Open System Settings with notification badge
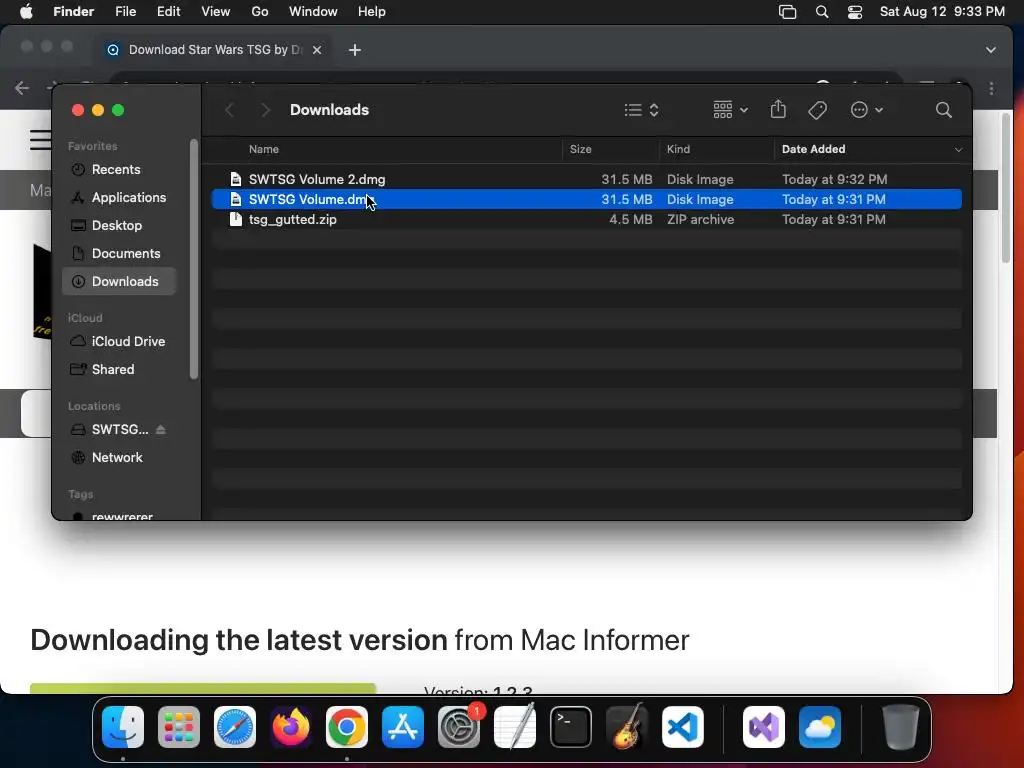 coord(459,727)
